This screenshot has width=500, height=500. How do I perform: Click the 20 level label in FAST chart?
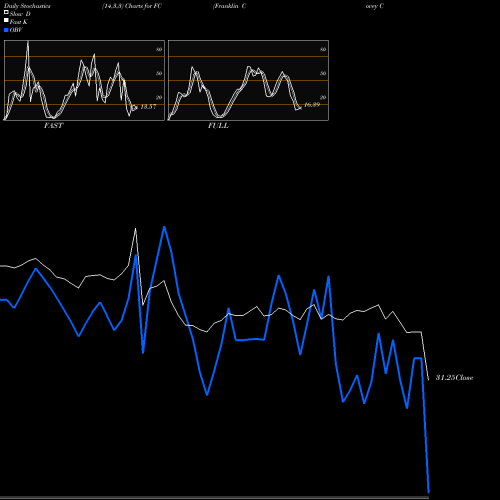(x=159, y=97)
